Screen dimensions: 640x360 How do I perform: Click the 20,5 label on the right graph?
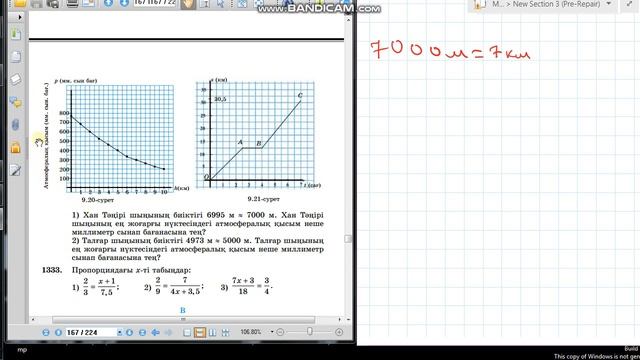coord(220,99)
